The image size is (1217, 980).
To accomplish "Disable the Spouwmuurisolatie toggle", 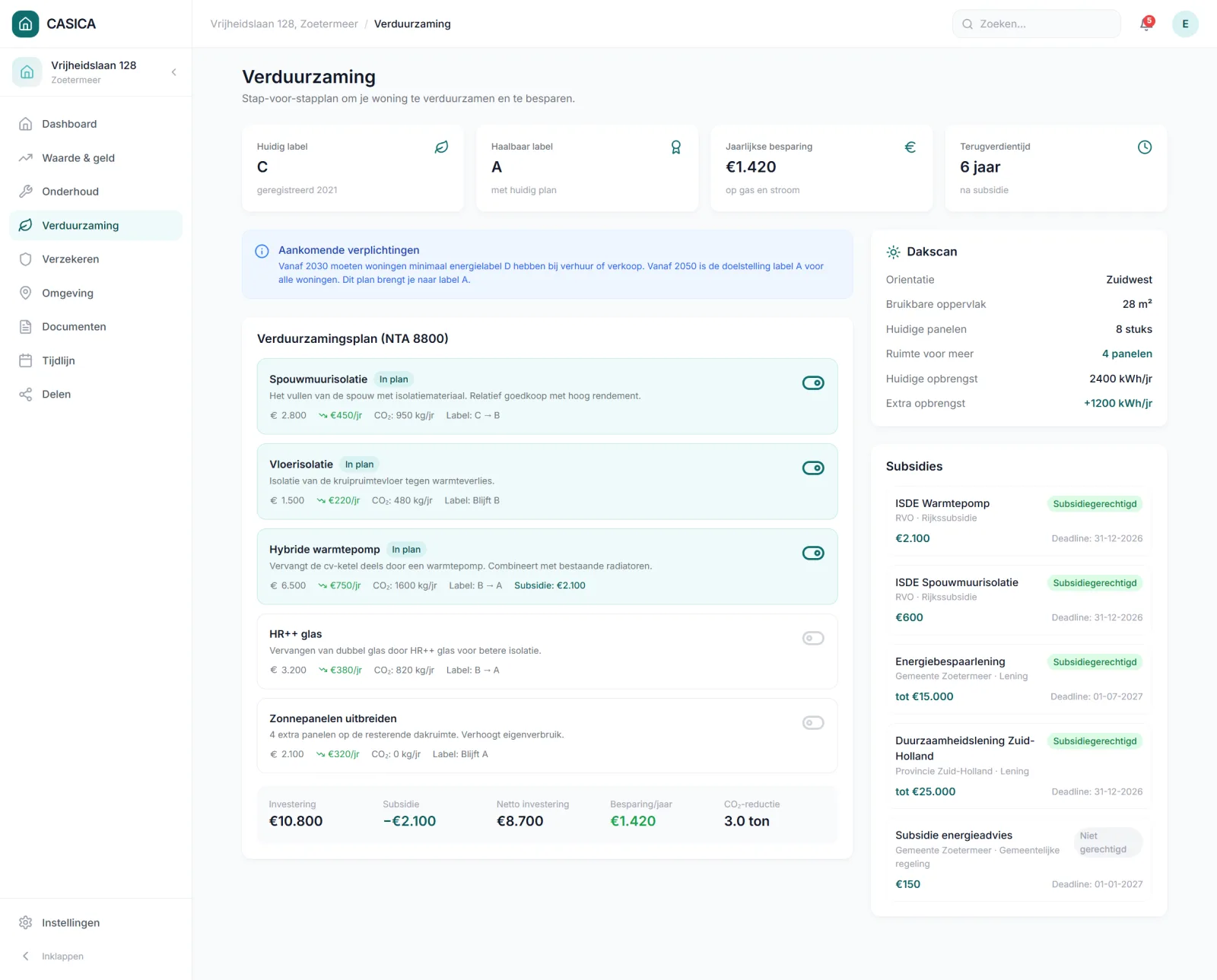I will pyautogui.click(x=813, y=383).
